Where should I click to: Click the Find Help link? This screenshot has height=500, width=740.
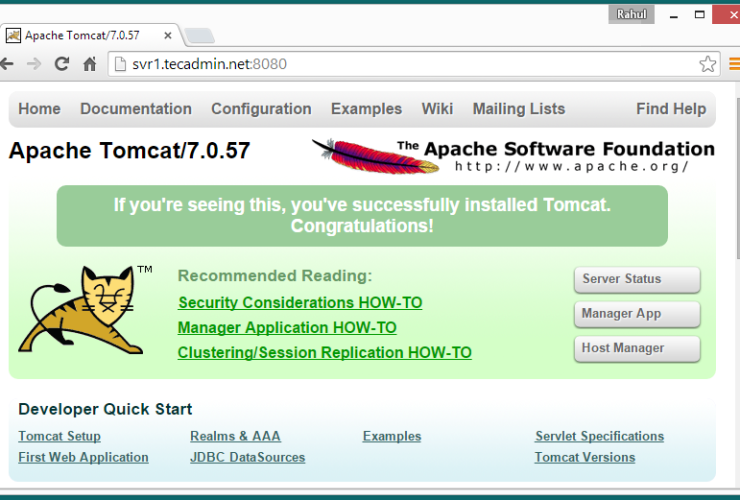click(671, 109)
